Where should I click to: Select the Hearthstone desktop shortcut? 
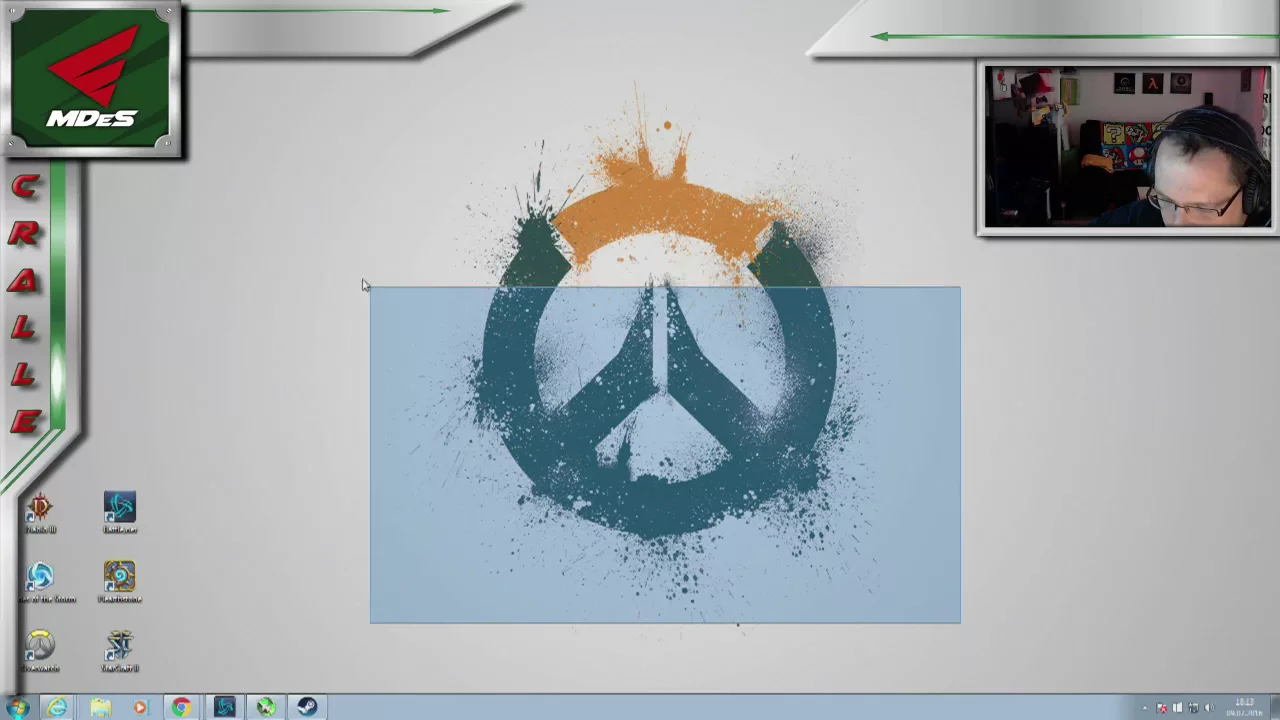[120, 583]
